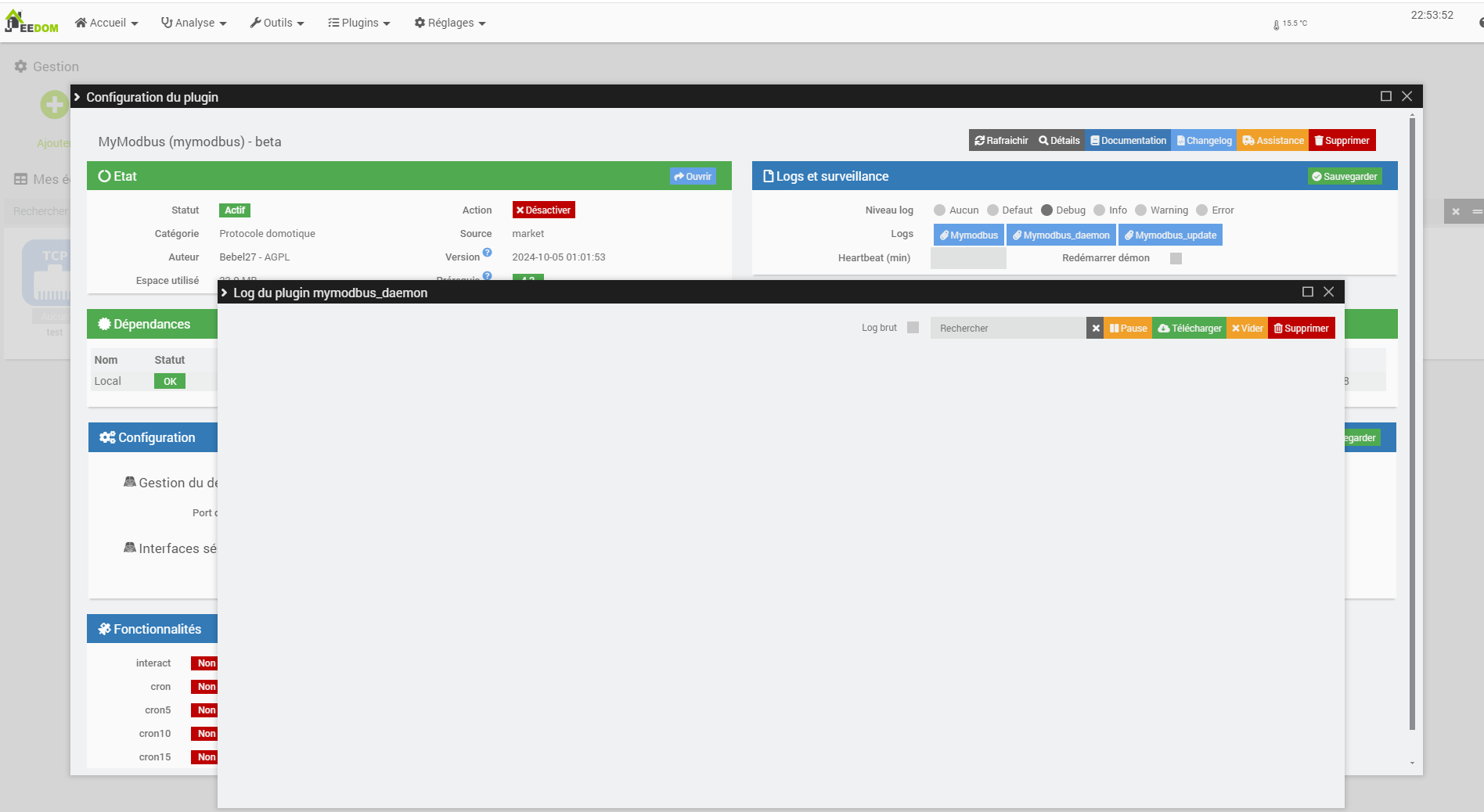Clear the background search with the x button
The height and width of the screenshot is (812, 1484).
point(1456,211)
